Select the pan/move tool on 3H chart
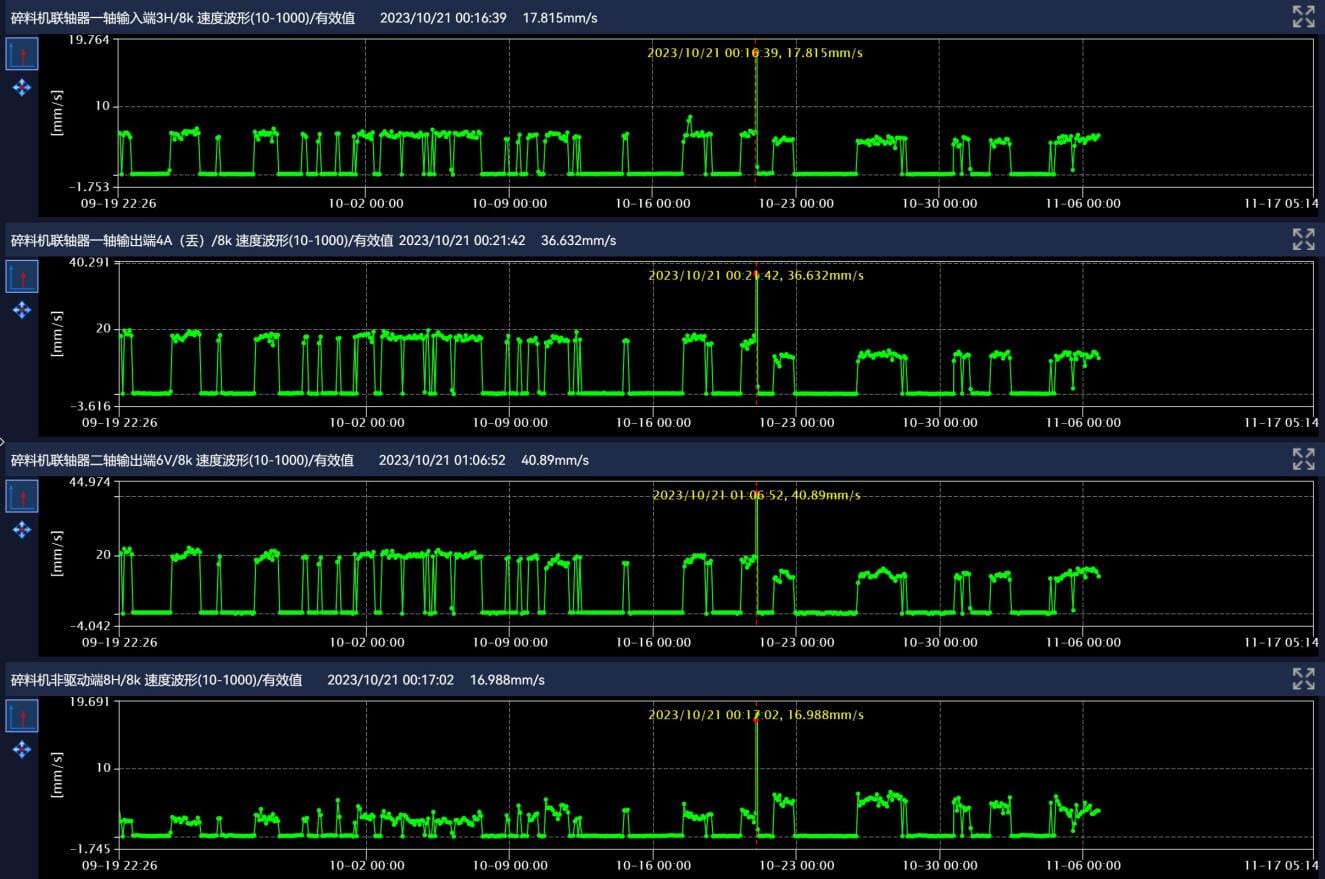Viewport: 1325px width, 879px height. [22, 88]
